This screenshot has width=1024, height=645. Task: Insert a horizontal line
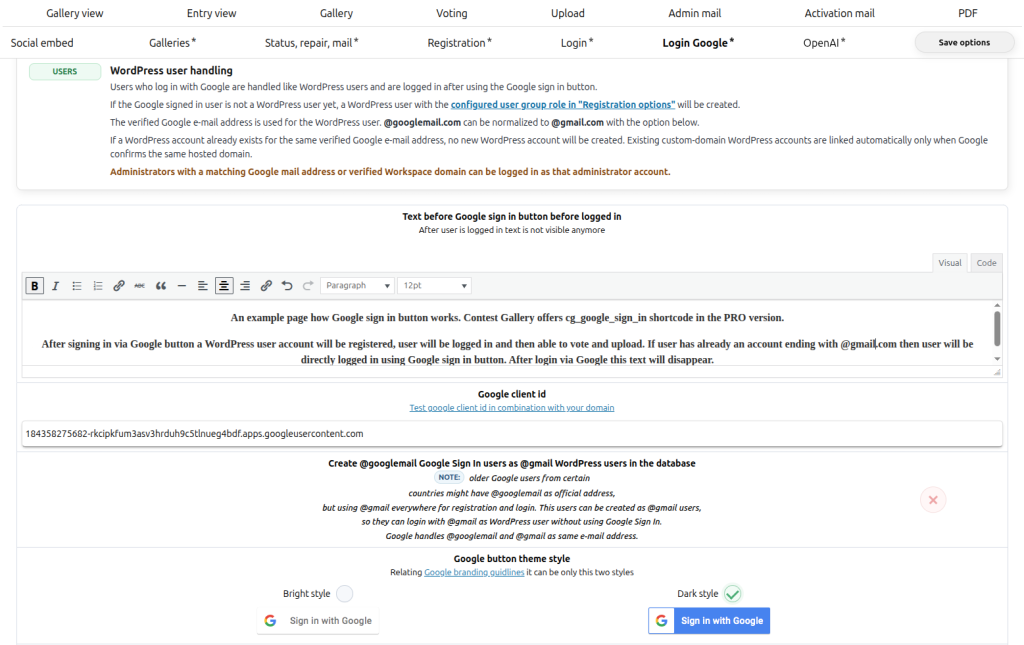(x=182, y=286)
